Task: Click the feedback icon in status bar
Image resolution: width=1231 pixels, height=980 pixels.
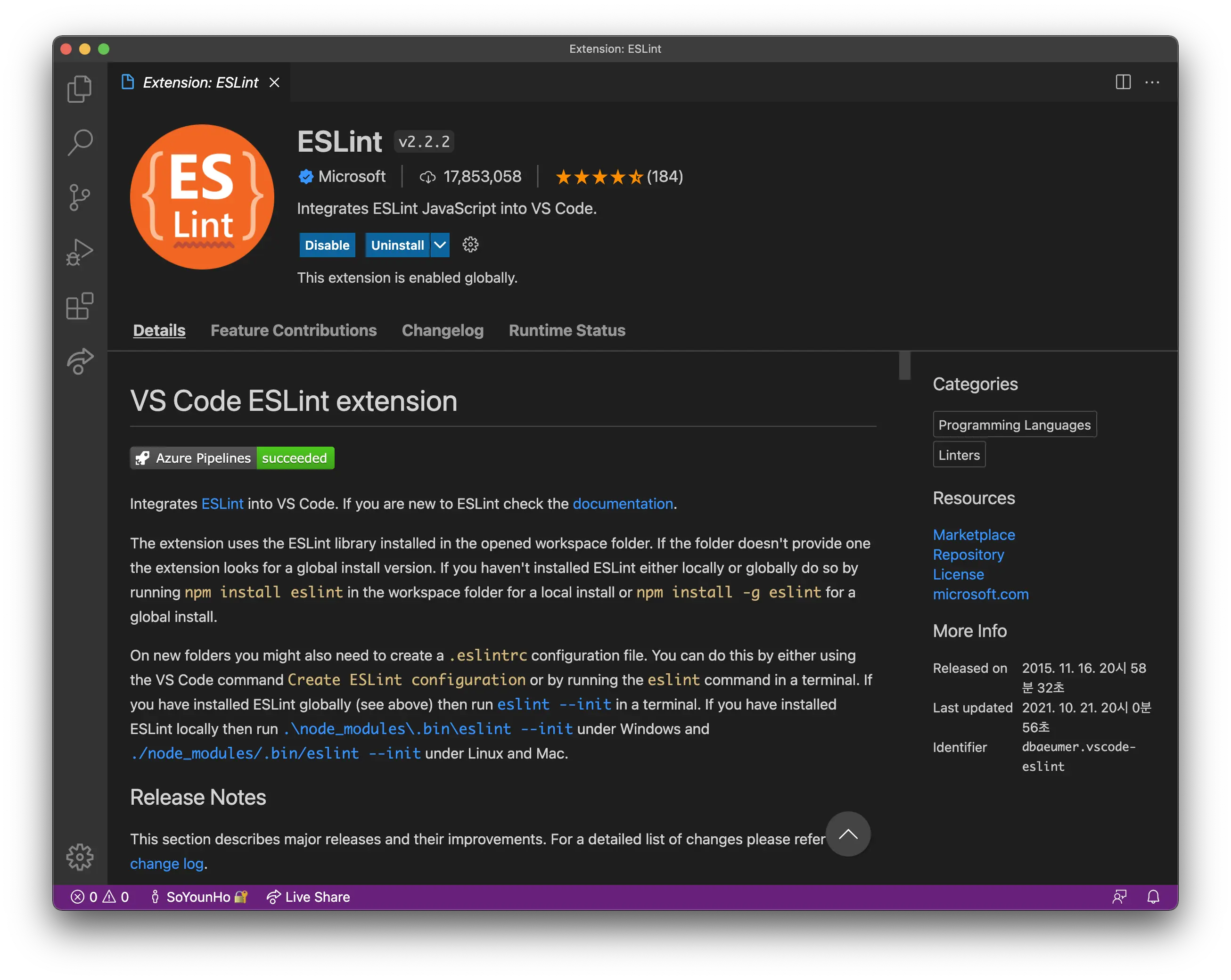Action: coord(1119,897)
